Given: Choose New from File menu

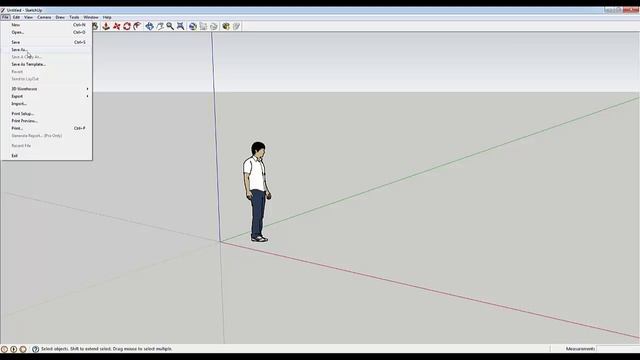Looking at the screenshot, I should (47, 25).
